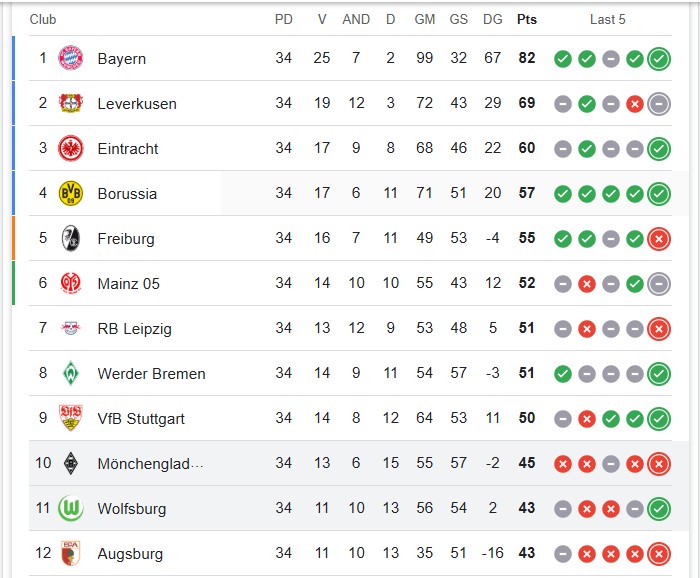Click the Bayern Munich club crest

pos(71,58)
